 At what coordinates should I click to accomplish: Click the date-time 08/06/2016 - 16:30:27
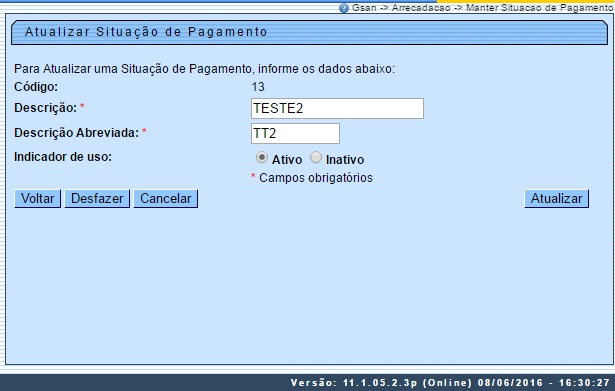[x=544, y=383]
